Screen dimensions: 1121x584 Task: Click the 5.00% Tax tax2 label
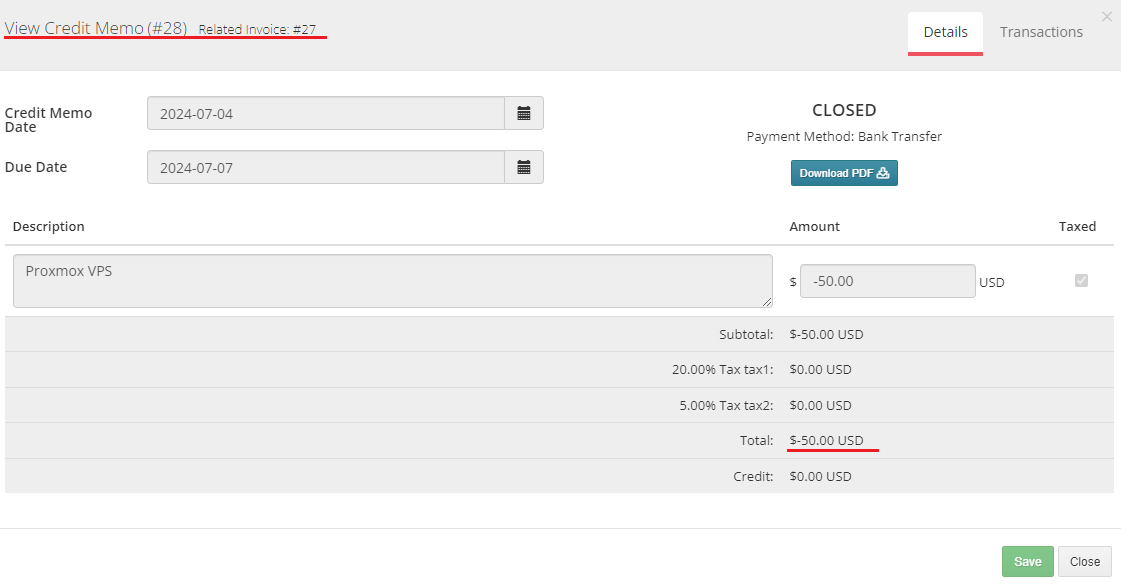point(726,405)
